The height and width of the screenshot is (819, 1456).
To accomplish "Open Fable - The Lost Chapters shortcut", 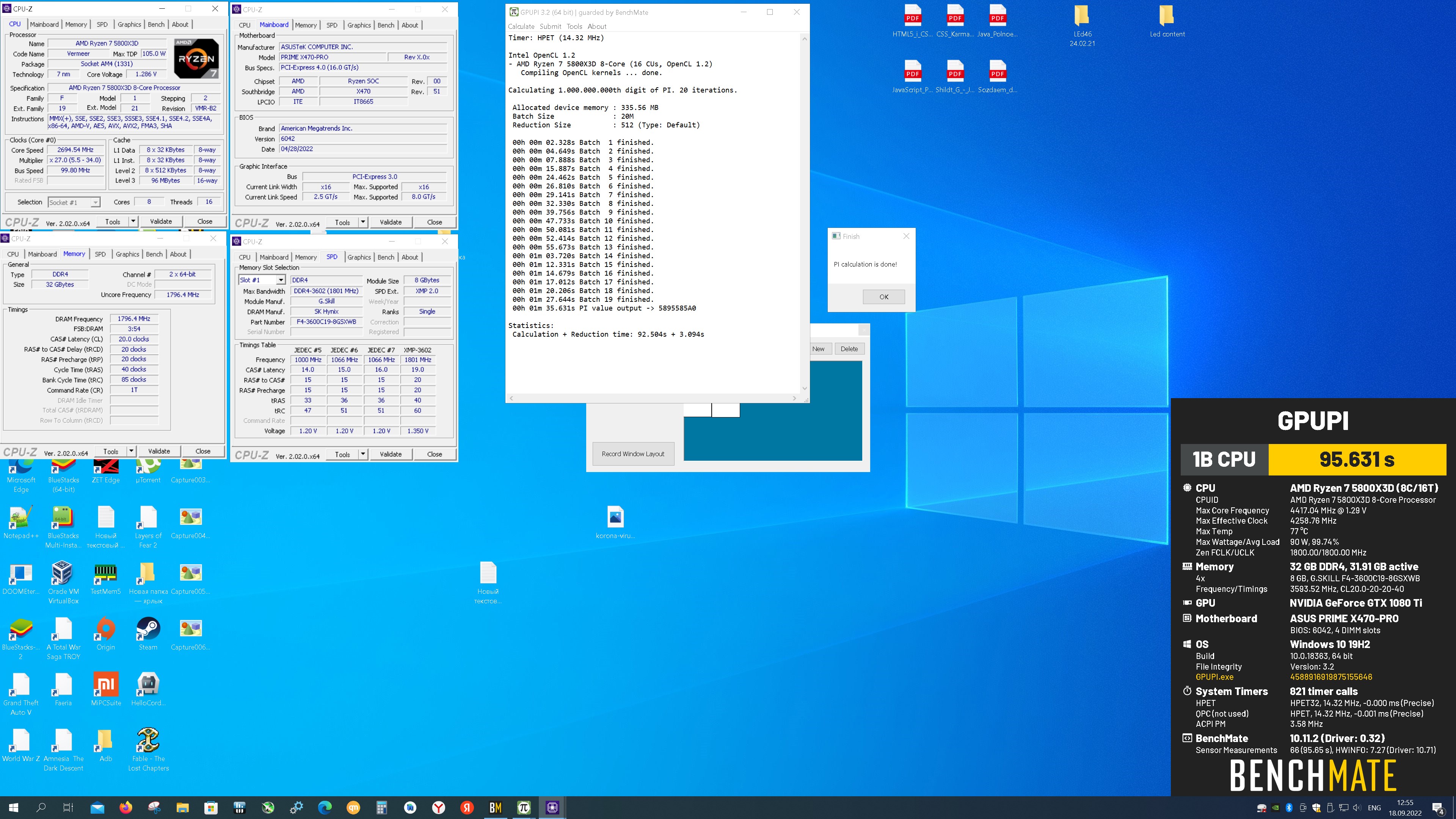I will coord(148,750).
